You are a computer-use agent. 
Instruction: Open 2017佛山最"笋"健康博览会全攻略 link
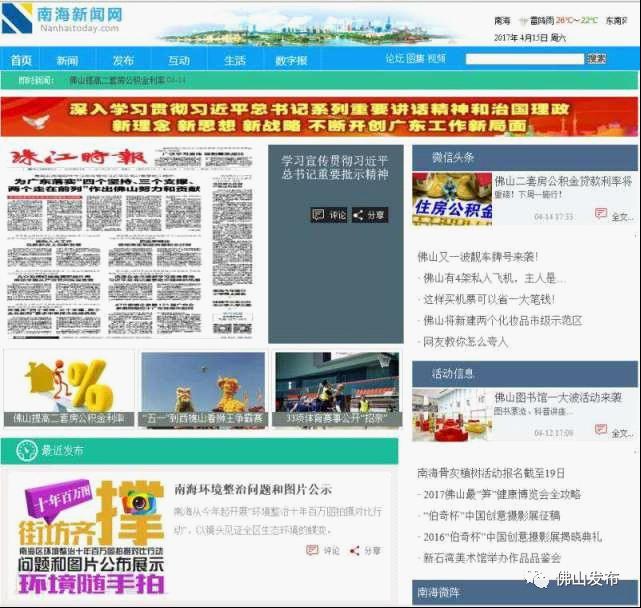click(500, 494)
